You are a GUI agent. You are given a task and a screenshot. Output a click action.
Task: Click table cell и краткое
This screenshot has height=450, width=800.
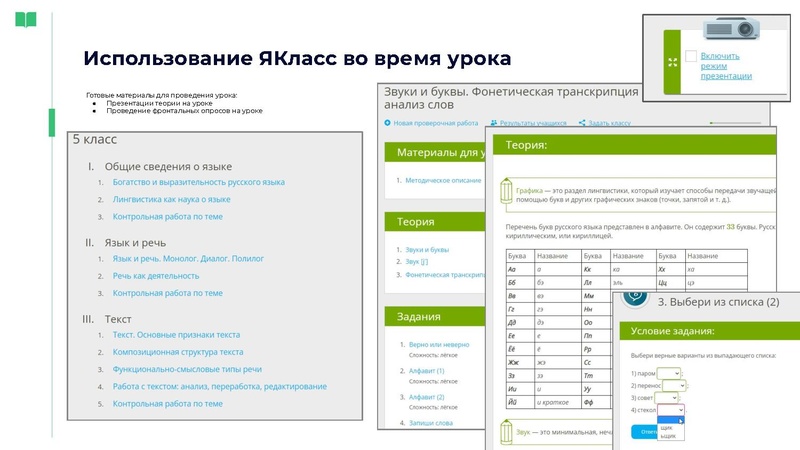coord(557,402)
